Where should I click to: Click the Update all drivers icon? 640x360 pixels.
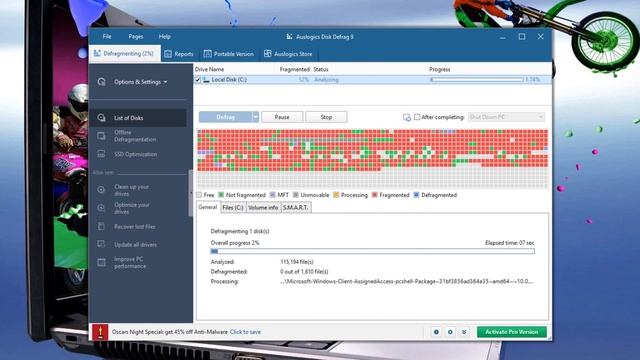click(101, 244)
